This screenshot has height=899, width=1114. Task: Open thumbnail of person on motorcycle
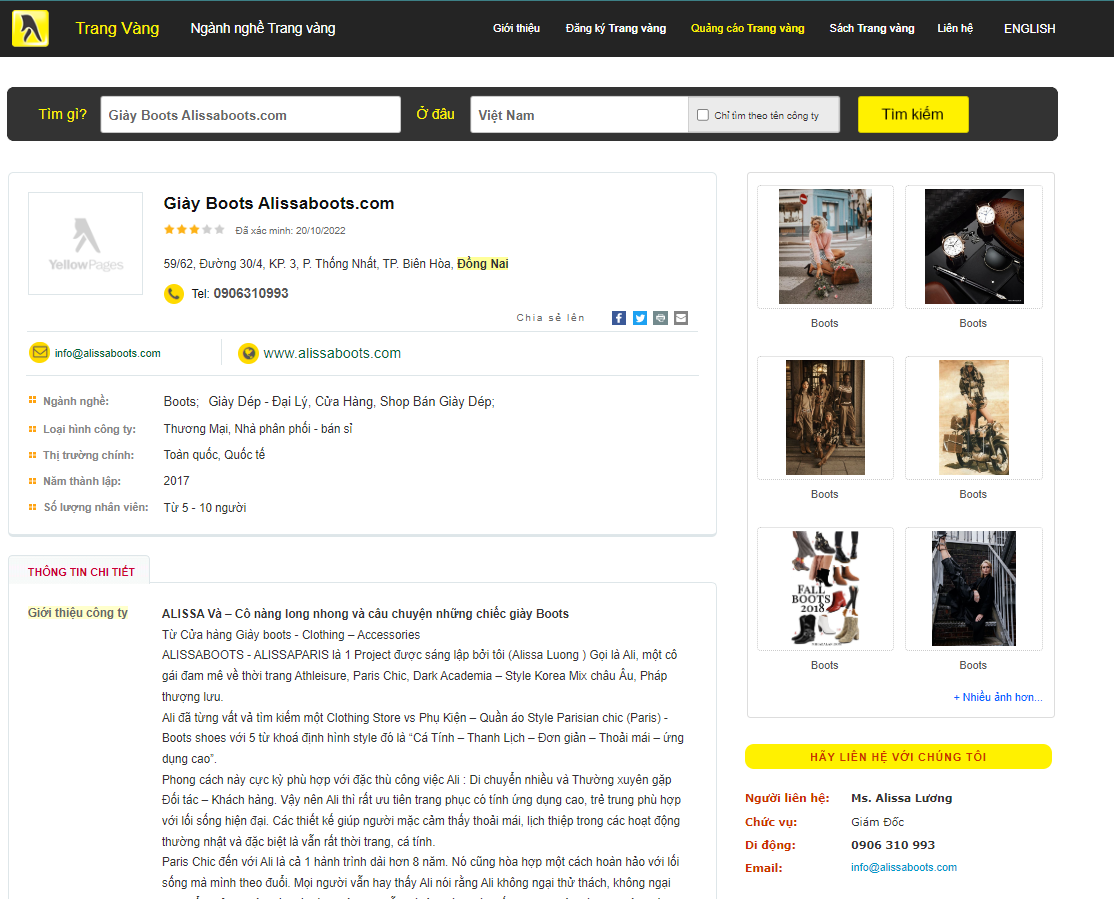(x=974, y=417)
